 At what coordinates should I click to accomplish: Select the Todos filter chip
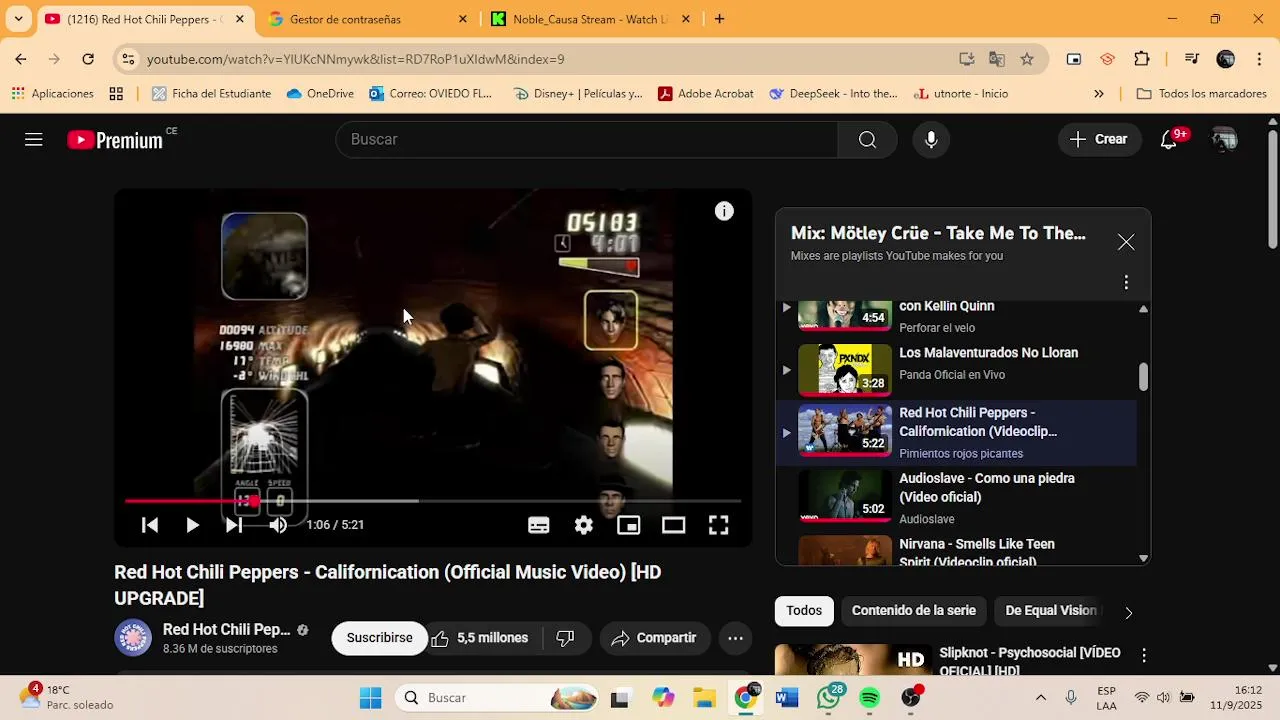(x=804, y=611)
